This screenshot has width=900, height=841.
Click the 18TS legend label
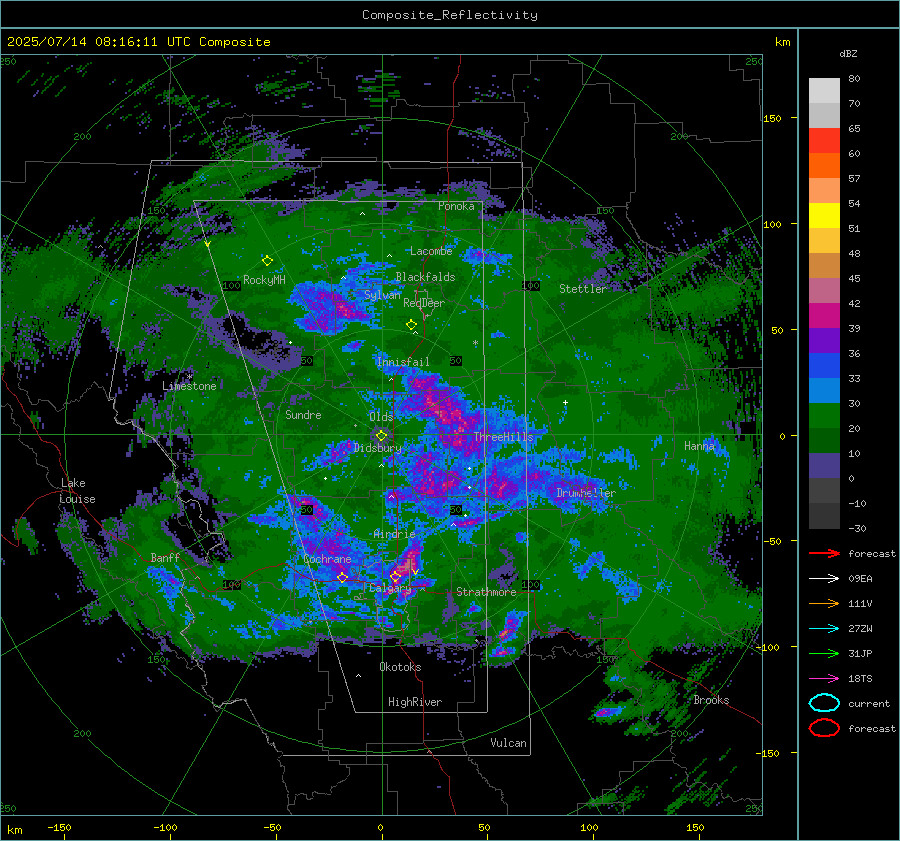[x=860, y=678]
